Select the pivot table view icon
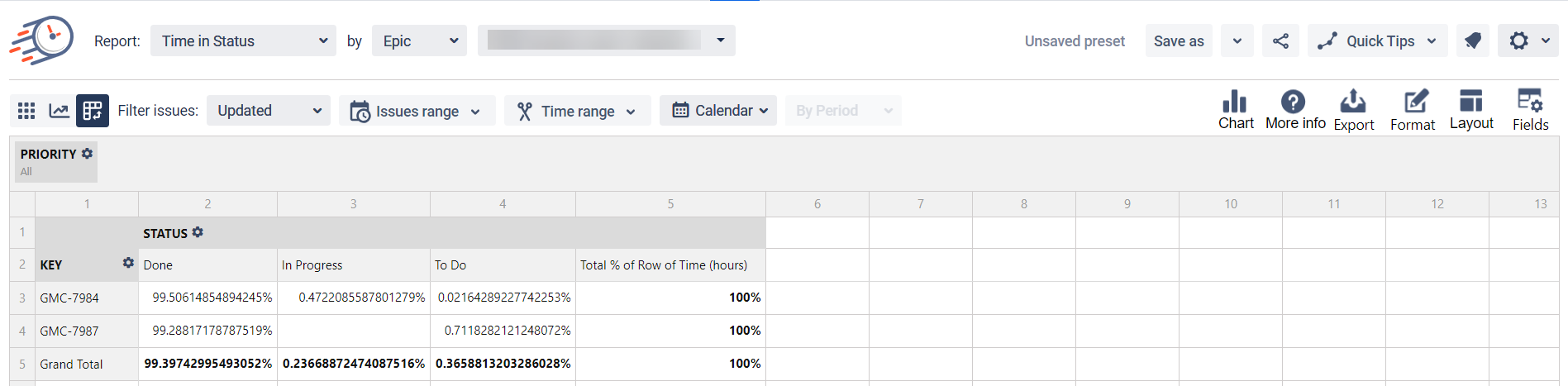 (93, 111)
